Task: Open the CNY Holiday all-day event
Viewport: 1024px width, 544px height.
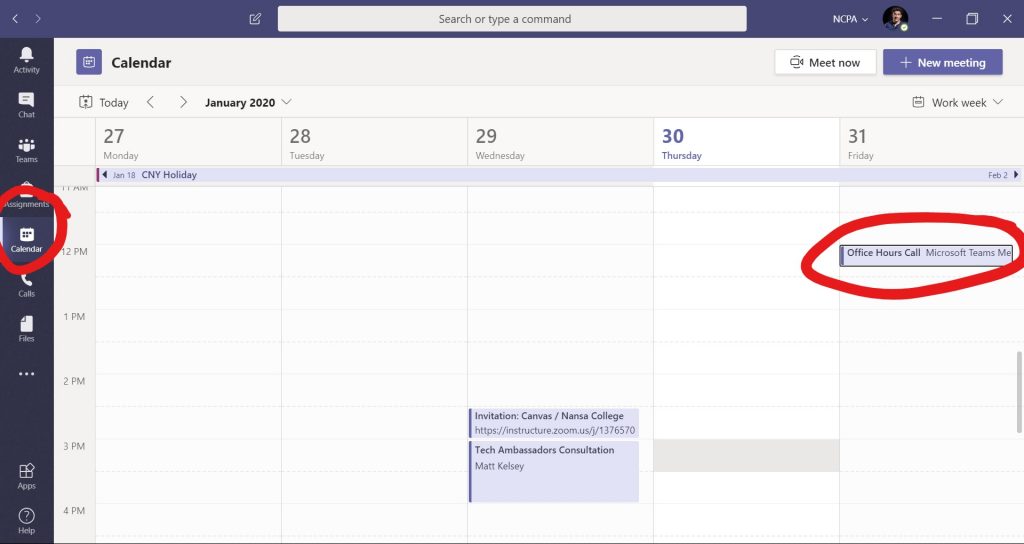Action: tap(559, 174)
